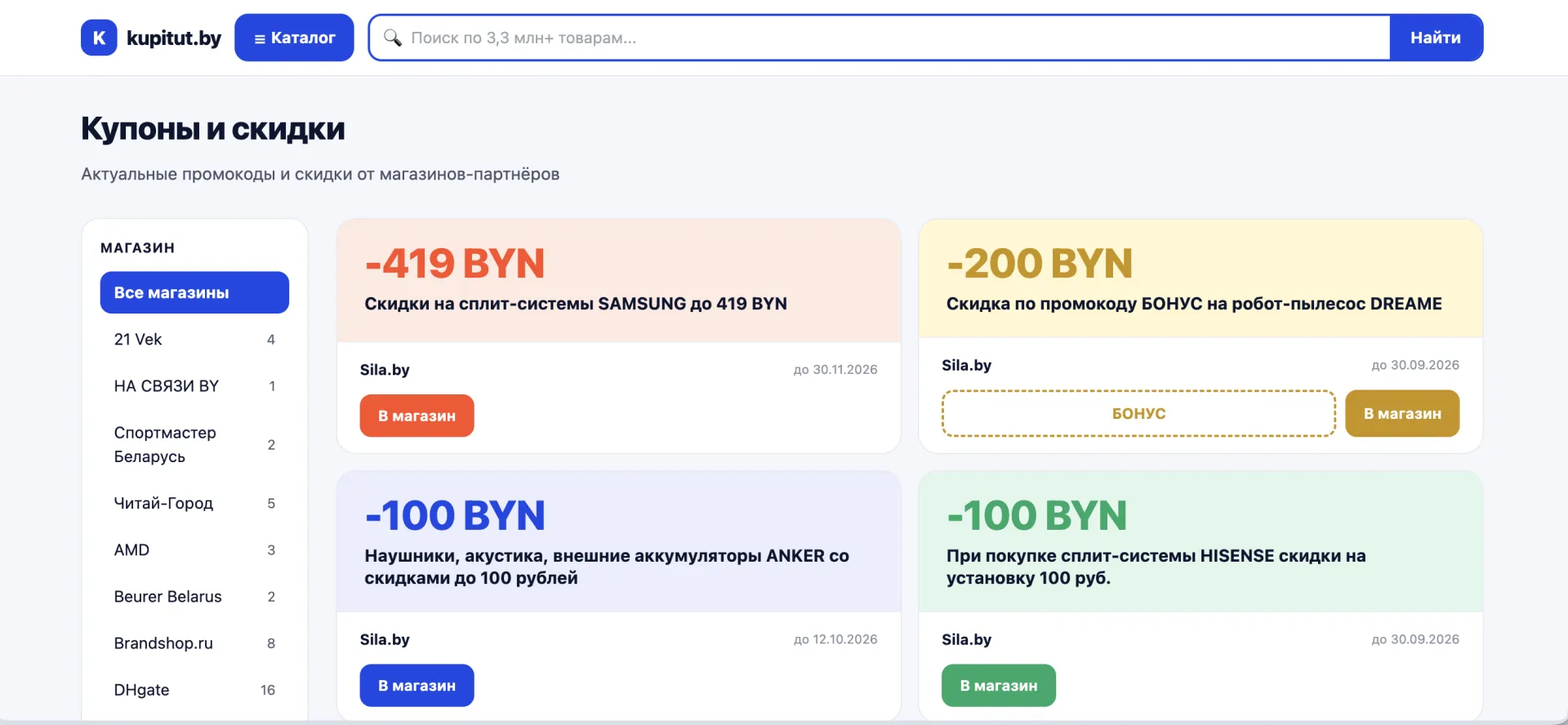Click the 'Скидка по промокоду БОНУС' description
The height and width of the screenshot is (725, 1568).
[1194, 304]
